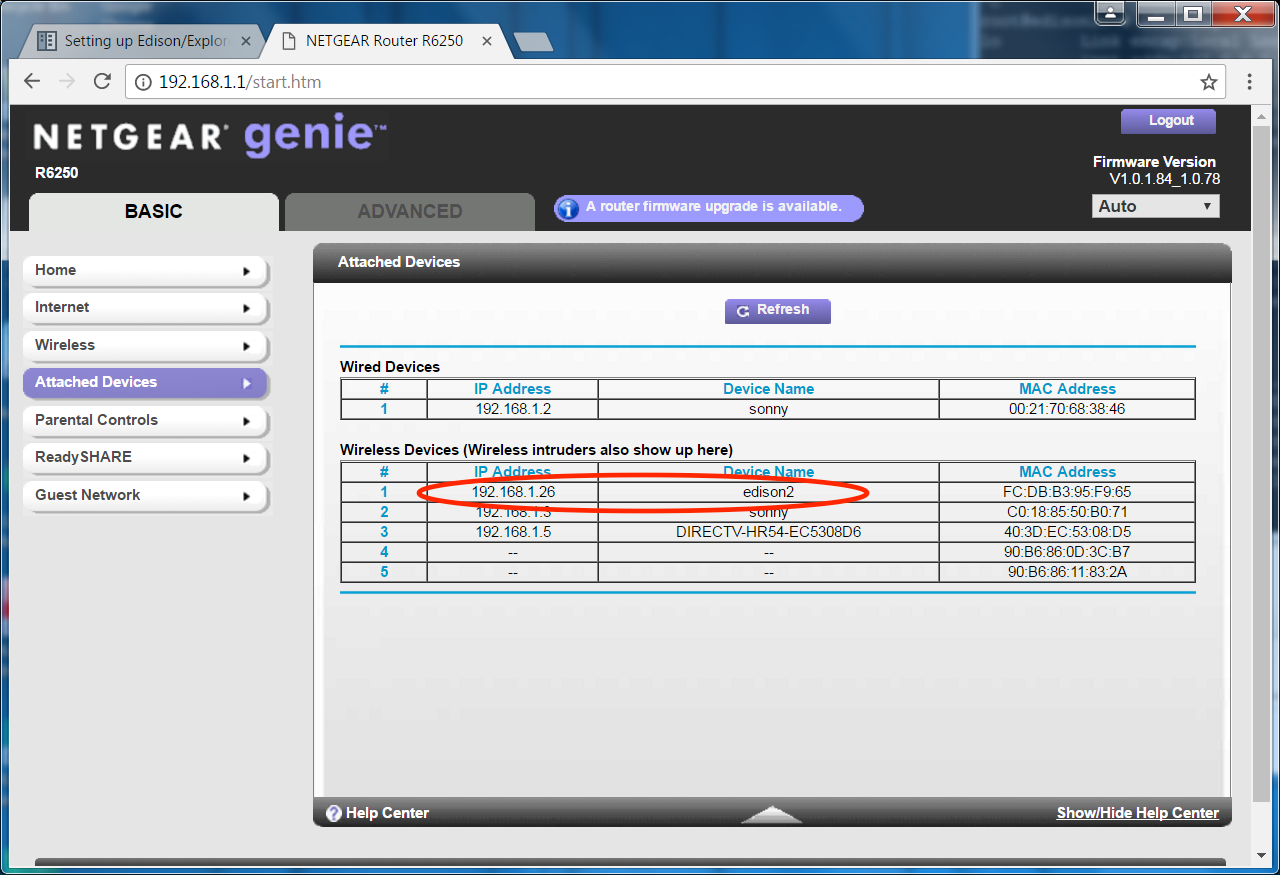Image resolution: width=1280 pixels, height=875 pixels.
Task: Click the info icon on the firmware upgrade notice
Action: 567,208
